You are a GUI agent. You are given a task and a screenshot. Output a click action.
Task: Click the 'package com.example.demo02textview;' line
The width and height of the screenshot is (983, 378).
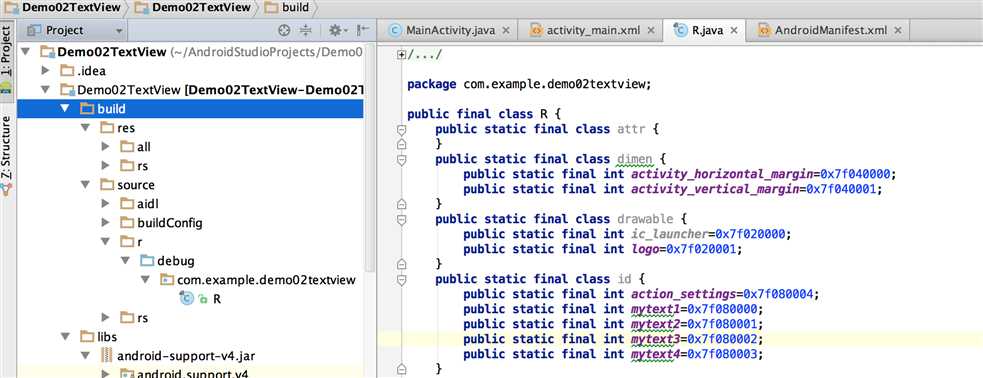point(530,84)
